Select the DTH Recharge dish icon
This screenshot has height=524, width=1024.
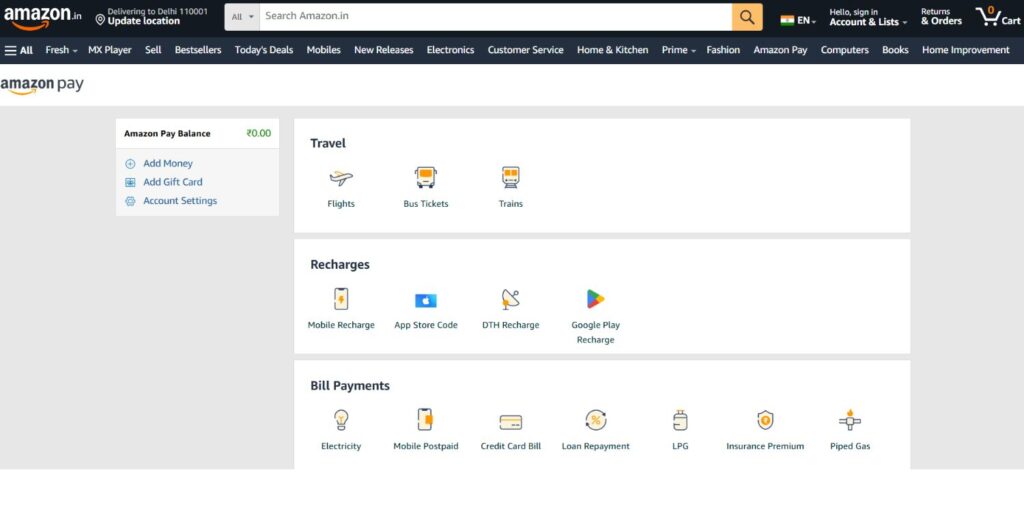511,299
